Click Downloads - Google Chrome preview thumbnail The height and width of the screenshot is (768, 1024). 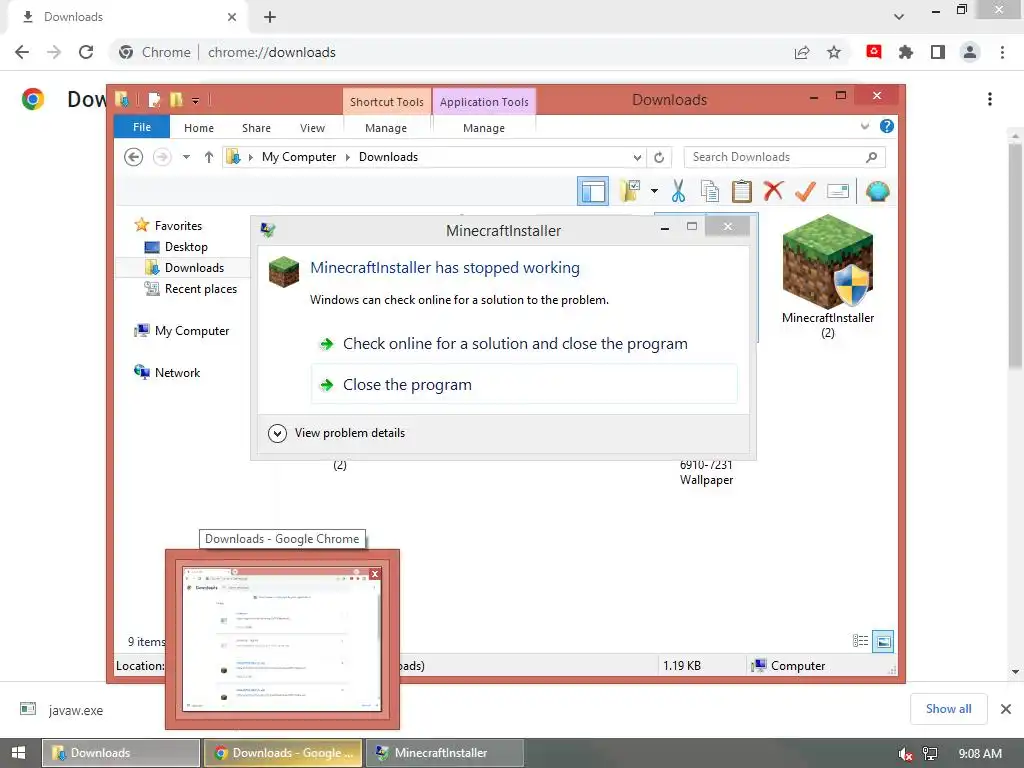(x=282, y=639)
